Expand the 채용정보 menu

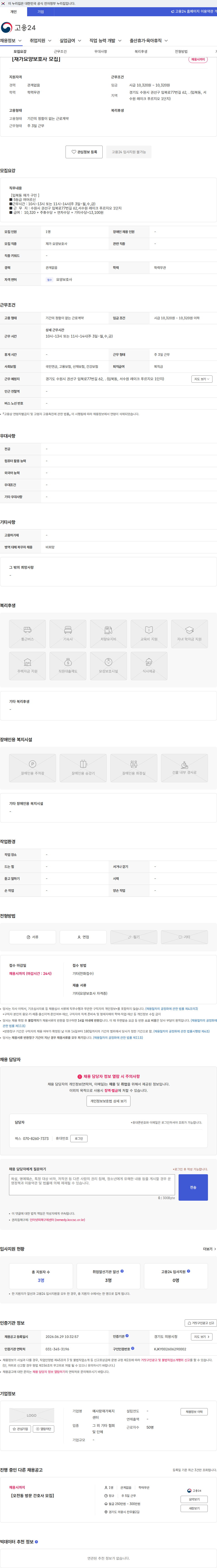click(11, 41)
